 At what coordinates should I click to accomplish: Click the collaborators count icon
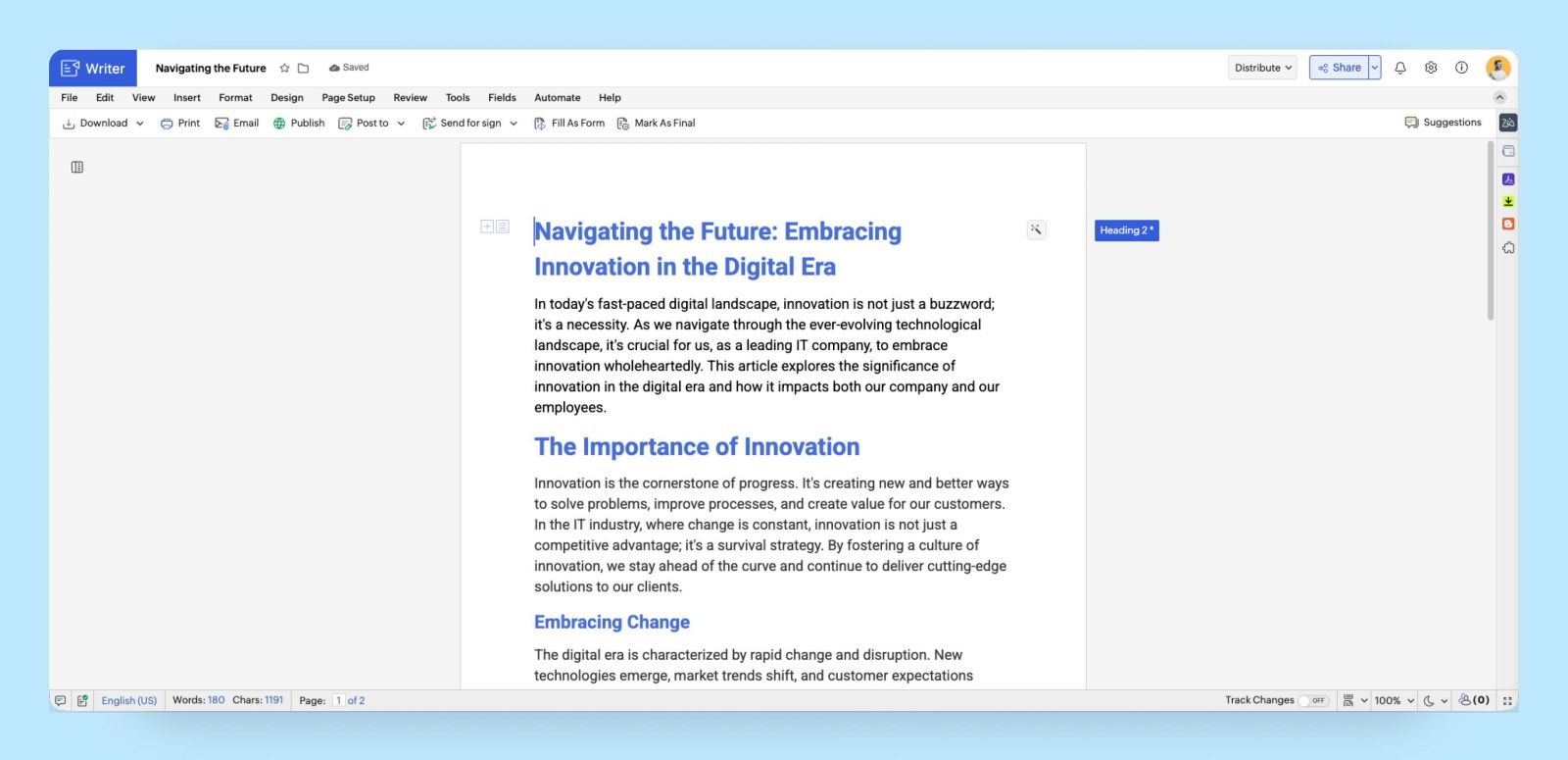(1474, 700)
